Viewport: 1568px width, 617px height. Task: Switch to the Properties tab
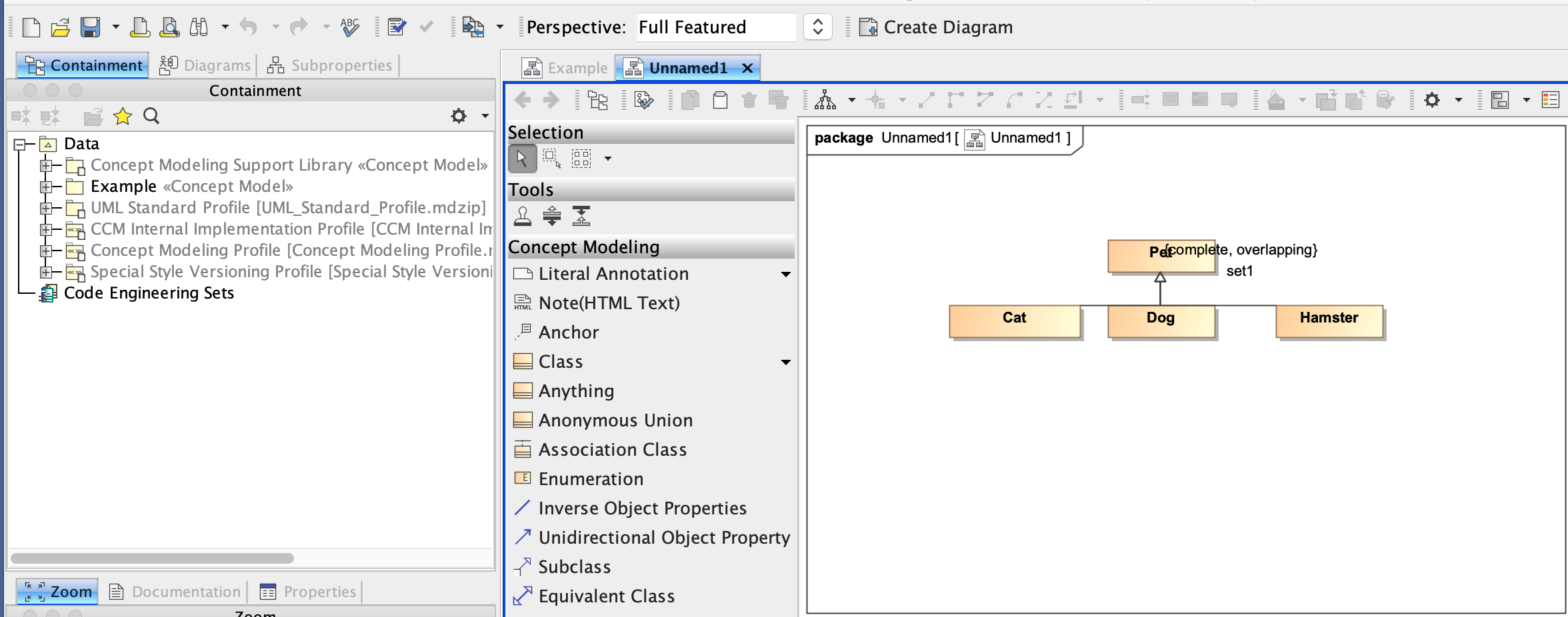tap(308, 592)
